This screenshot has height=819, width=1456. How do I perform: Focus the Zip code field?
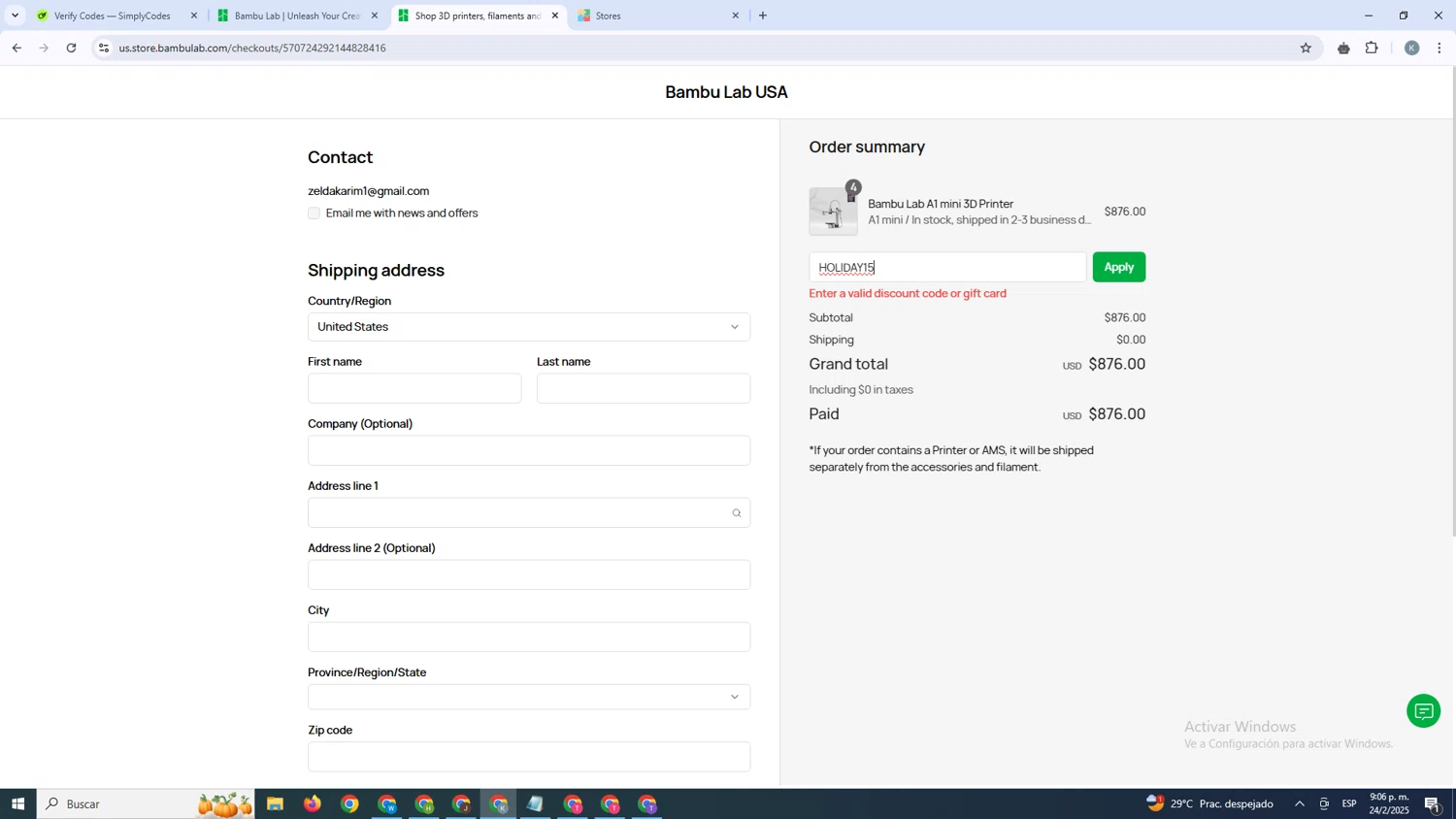[529, 757]
